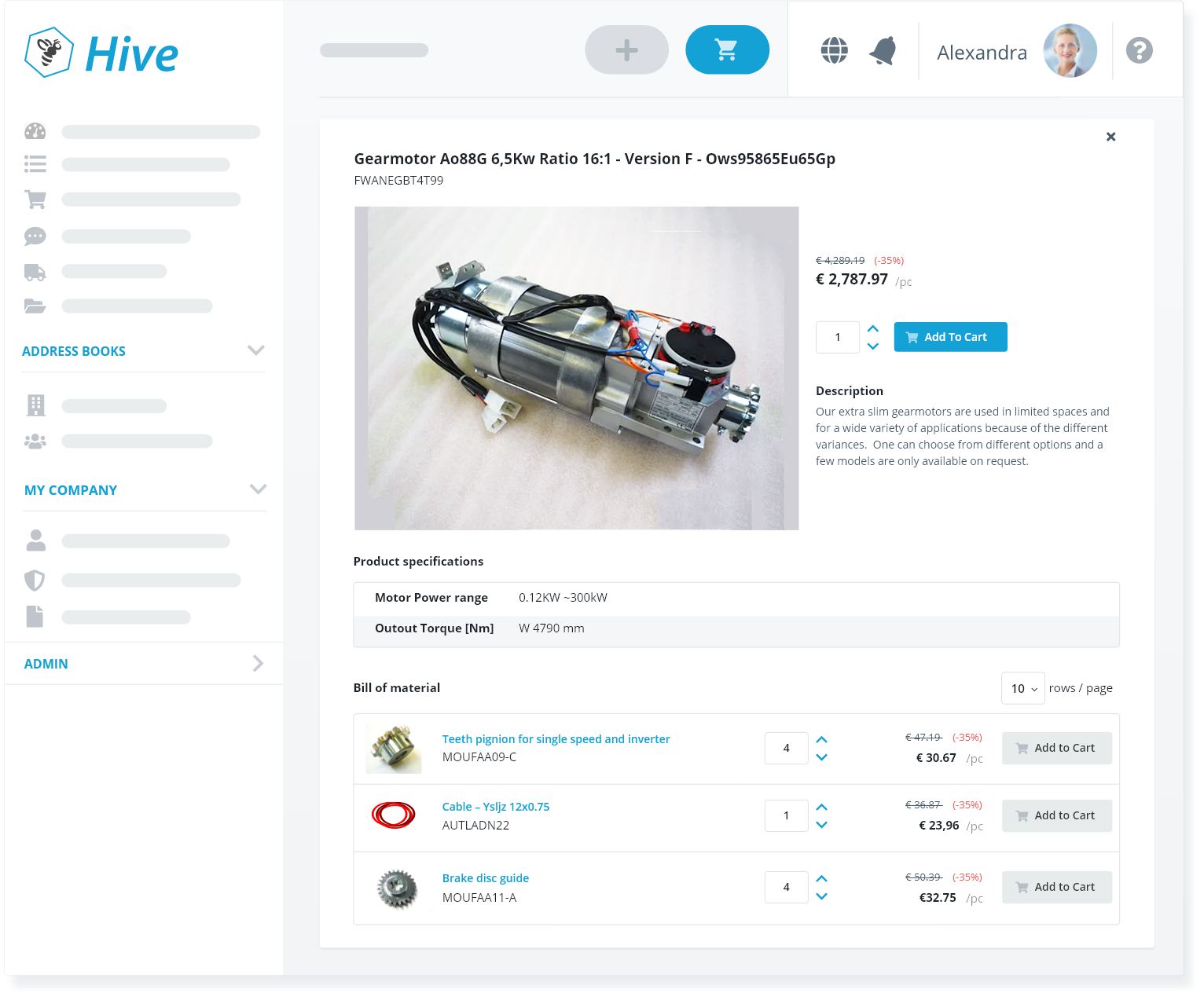Viewport: 1204px width, 1000px height.
Task: Click the chat bubble icon in sidebar
Action: pyautogui.click(x=35, y=236)
